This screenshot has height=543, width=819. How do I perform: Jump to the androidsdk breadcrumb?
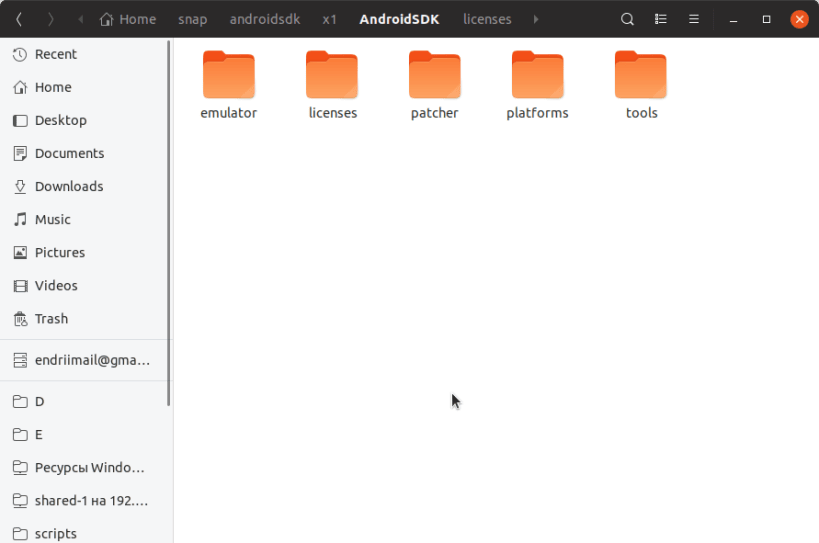coord(265,19)
